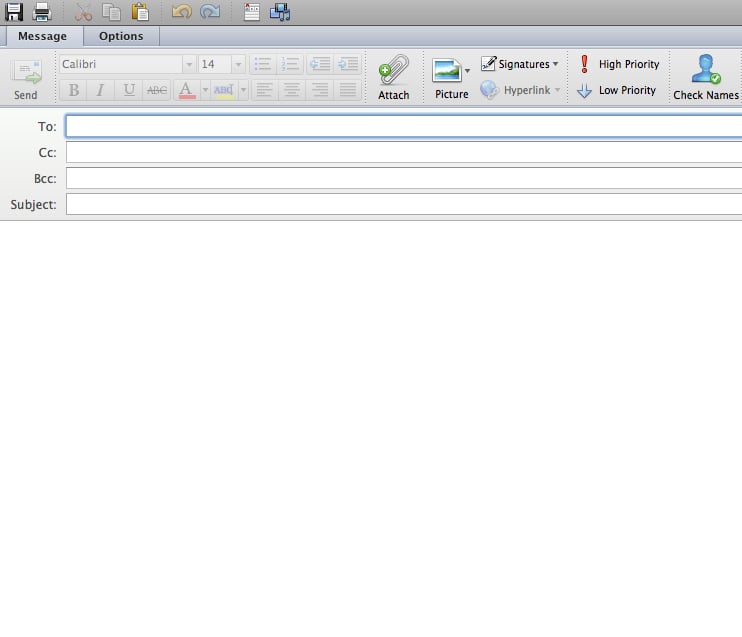The image size is (742, 637).
Task: Click the Undo arrow icon
Action: (x=181, y=12)
